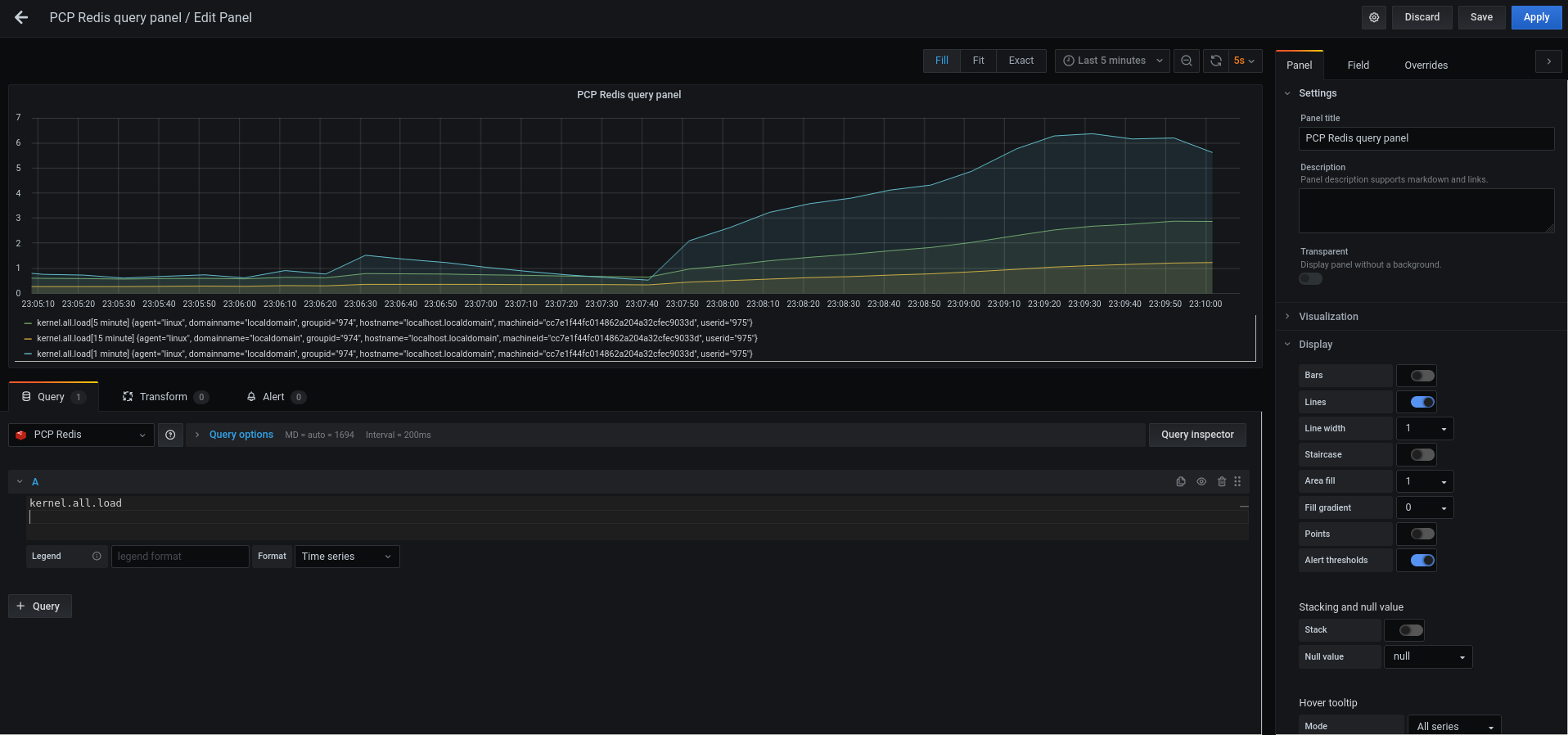Screen dimensions: 1568x735
Task: Expand Query options
Action: click(241, 435)
